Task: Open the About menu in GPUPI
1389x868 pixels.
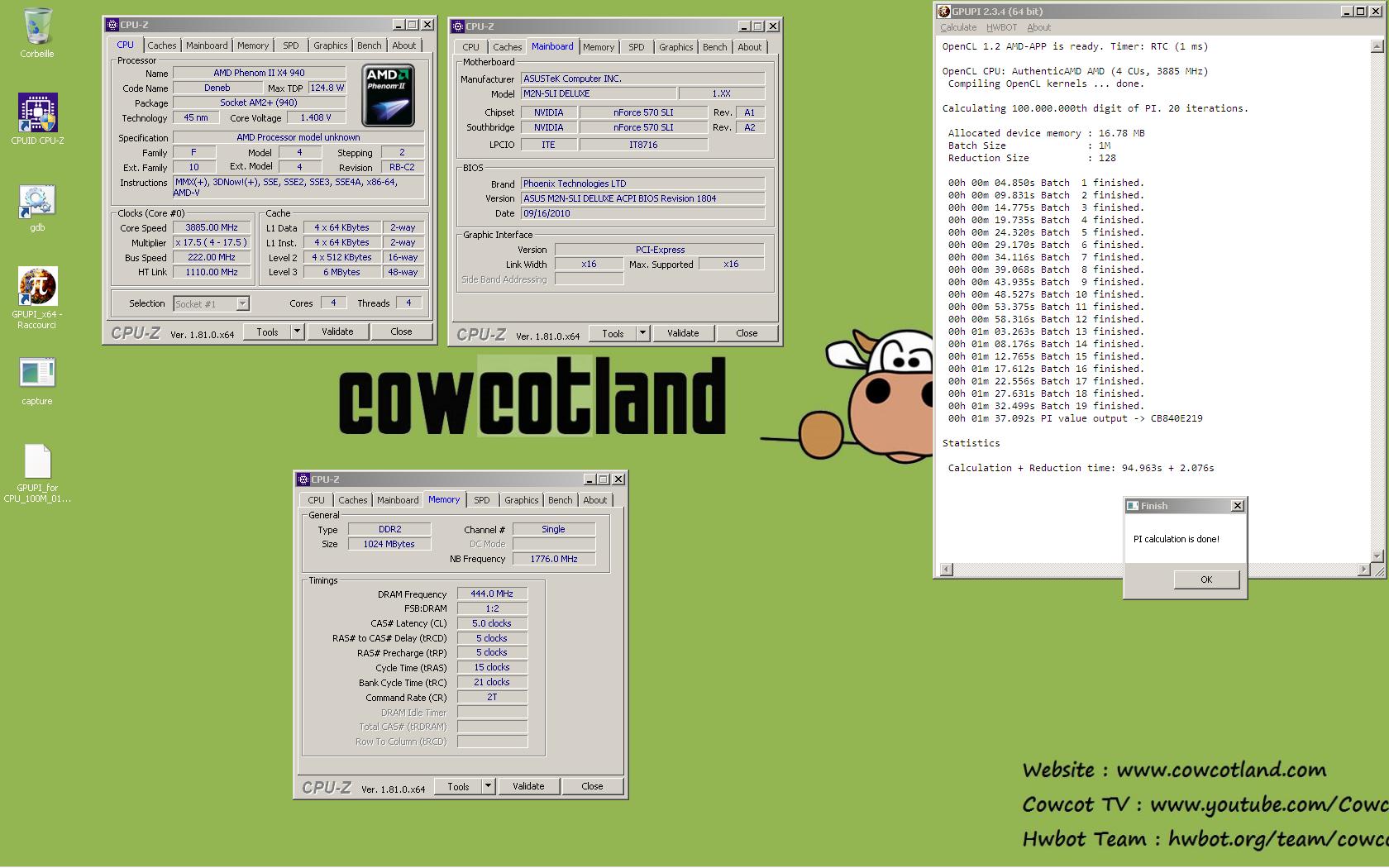Action: pos(1039,27)
